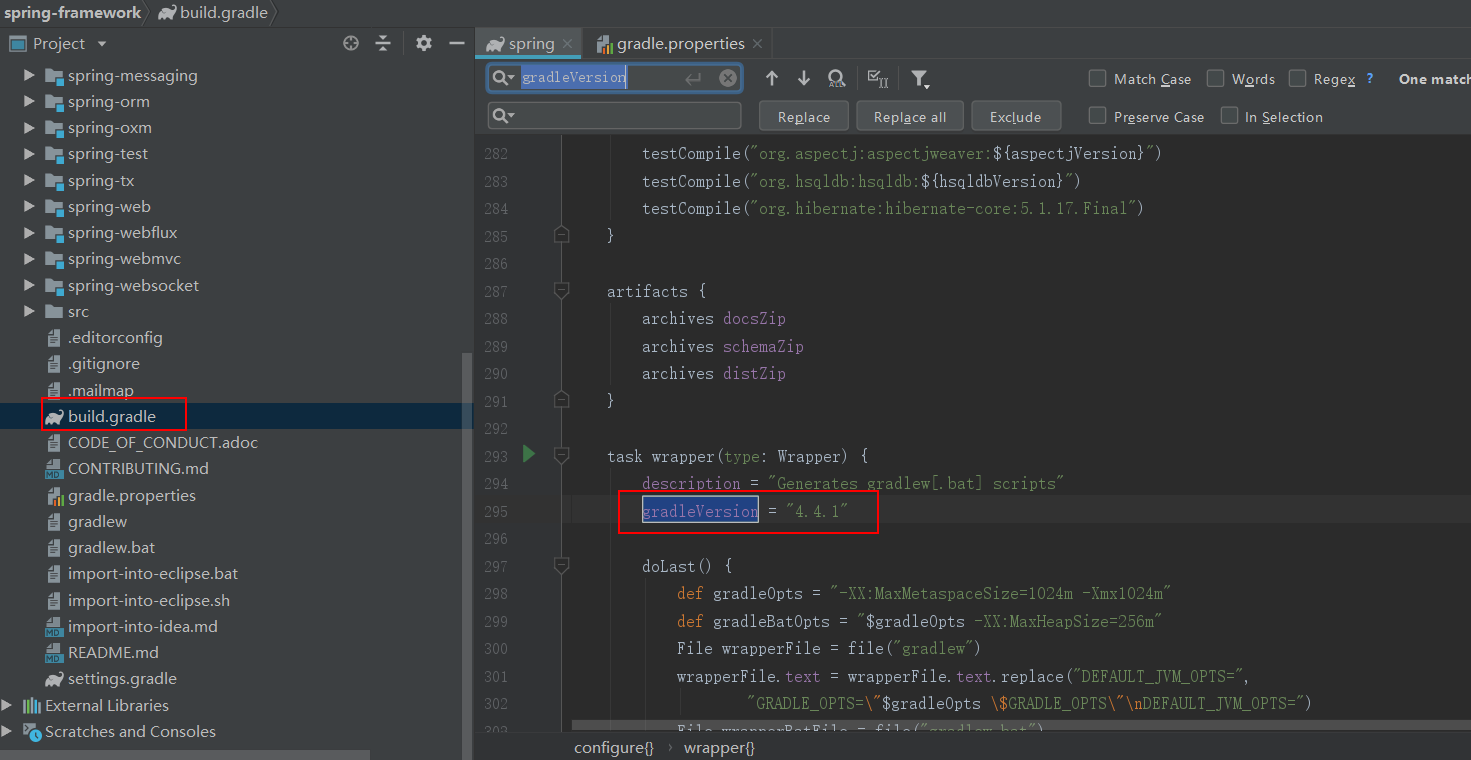Select build.gradle in project tree

click(x=112, y=416)
